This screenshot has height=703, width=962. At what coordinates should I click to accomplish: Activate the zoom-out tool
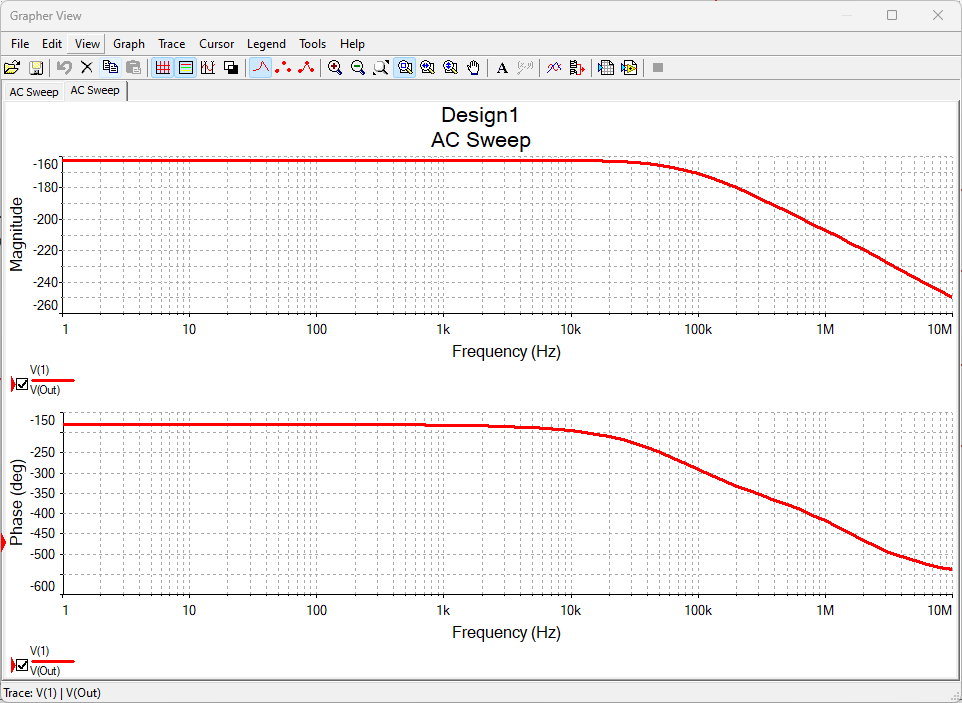point(358,67)
